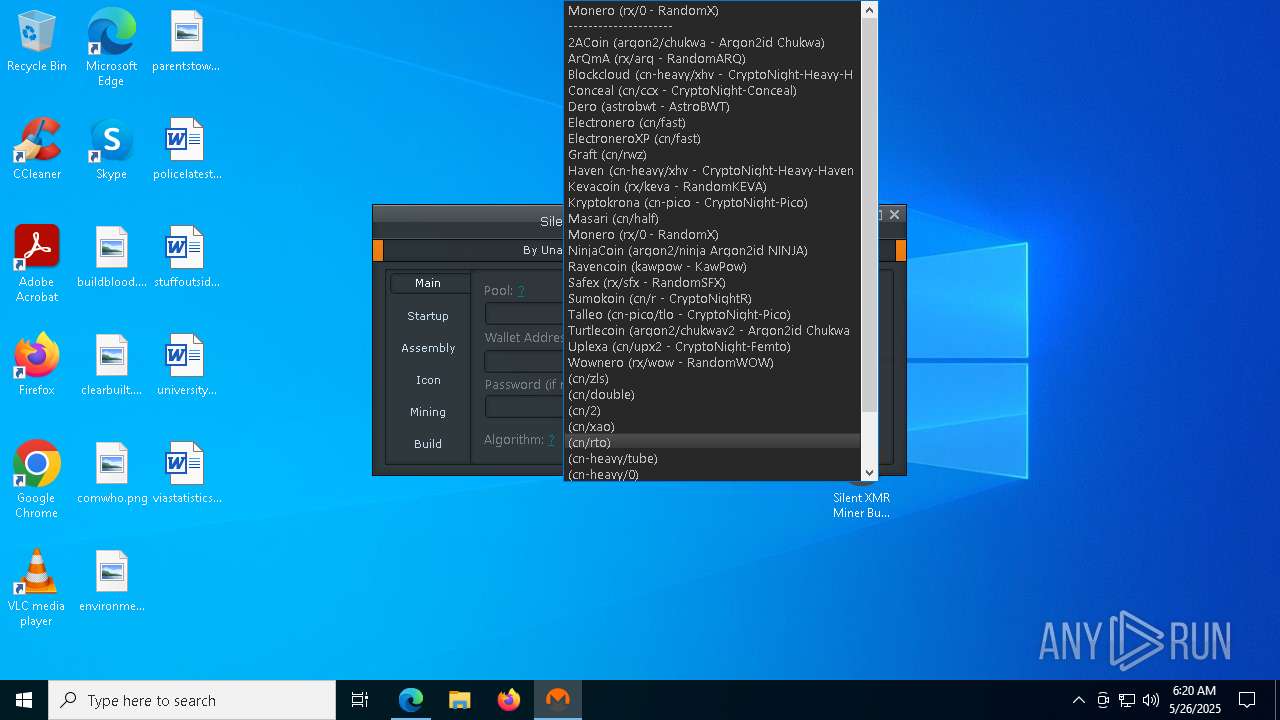The width and height of the screenshot is (1280, 720).
Task: Select Masari (cn/half) option
Action: [712, 218]
